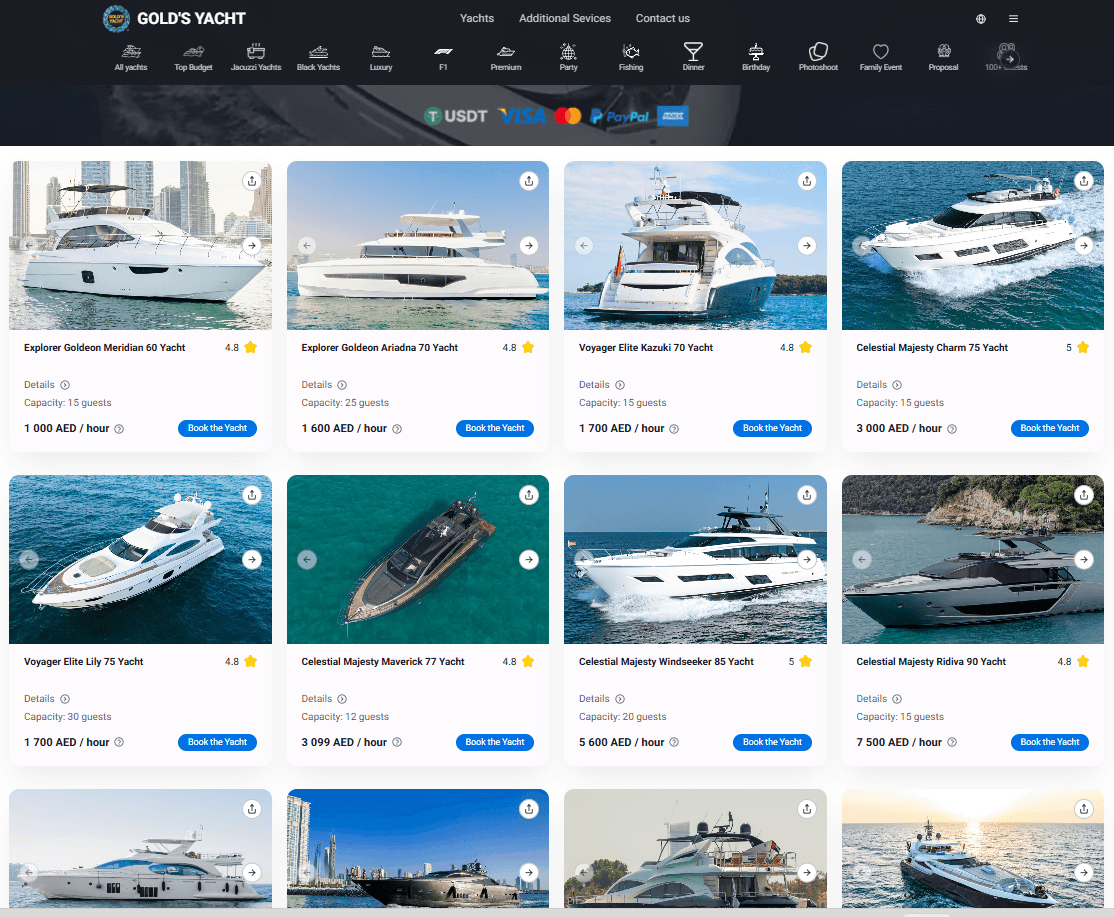
Task: Show next photo of Lily 75 Yacht
Action: 252,560
